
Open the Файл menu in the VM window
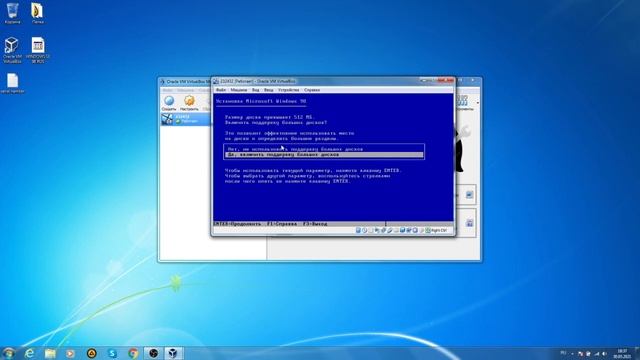click(221, 90)
